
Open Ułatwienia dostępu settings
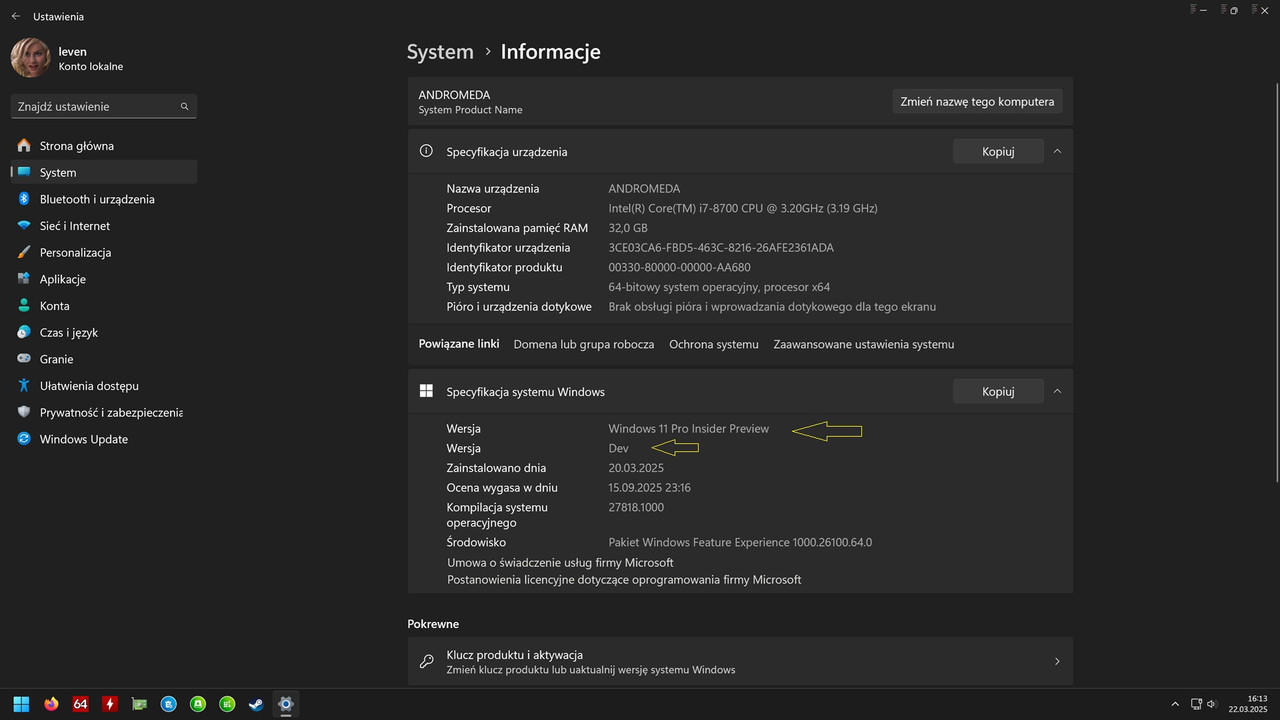pos(104,386)
